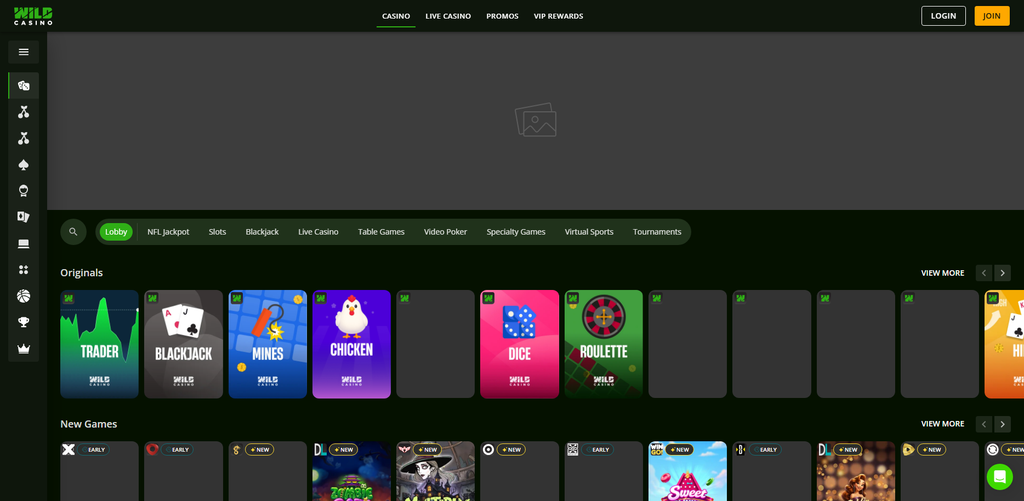Screen dimensions: 1024x501
Task: Open the live dealer sidebar icon
Action: point(24,191)
